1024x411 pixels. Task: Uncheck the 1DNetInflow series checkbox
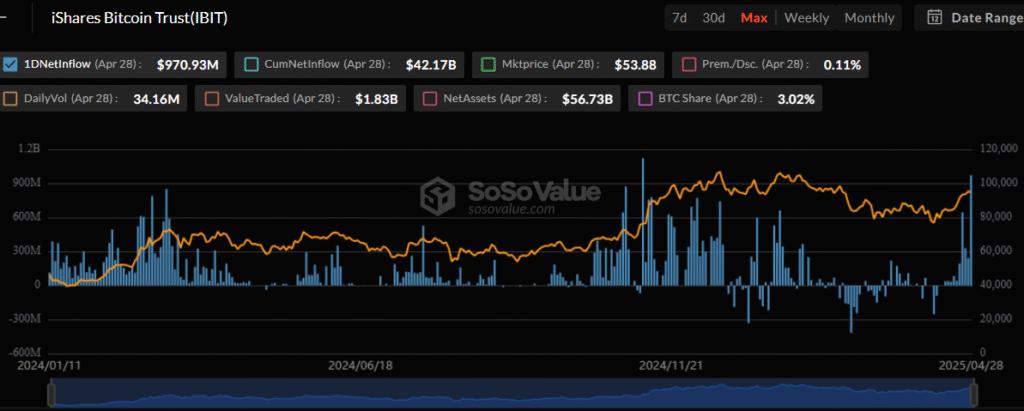point(10,64)
